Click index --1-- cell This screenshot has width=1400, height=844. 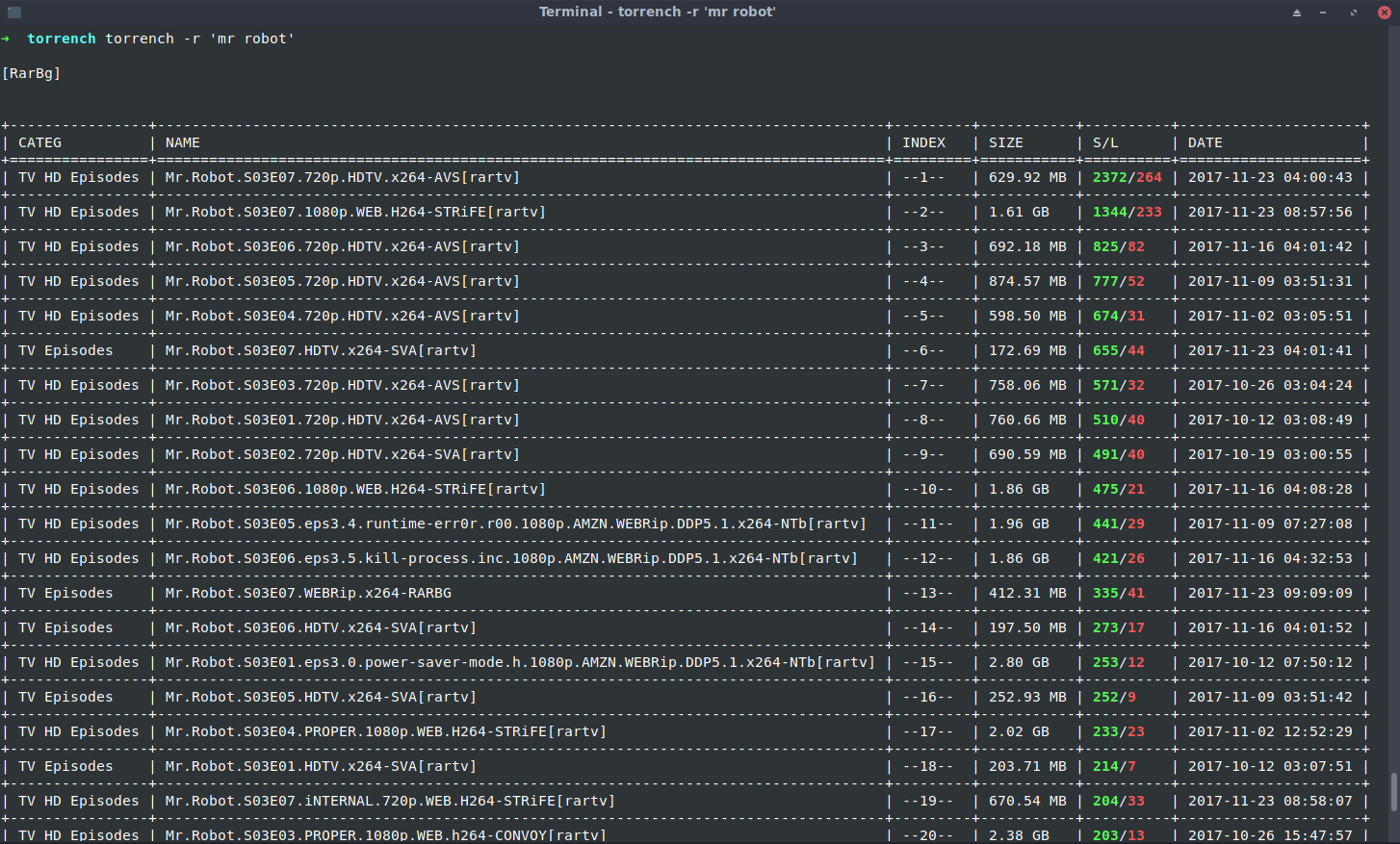pos(923,177)
